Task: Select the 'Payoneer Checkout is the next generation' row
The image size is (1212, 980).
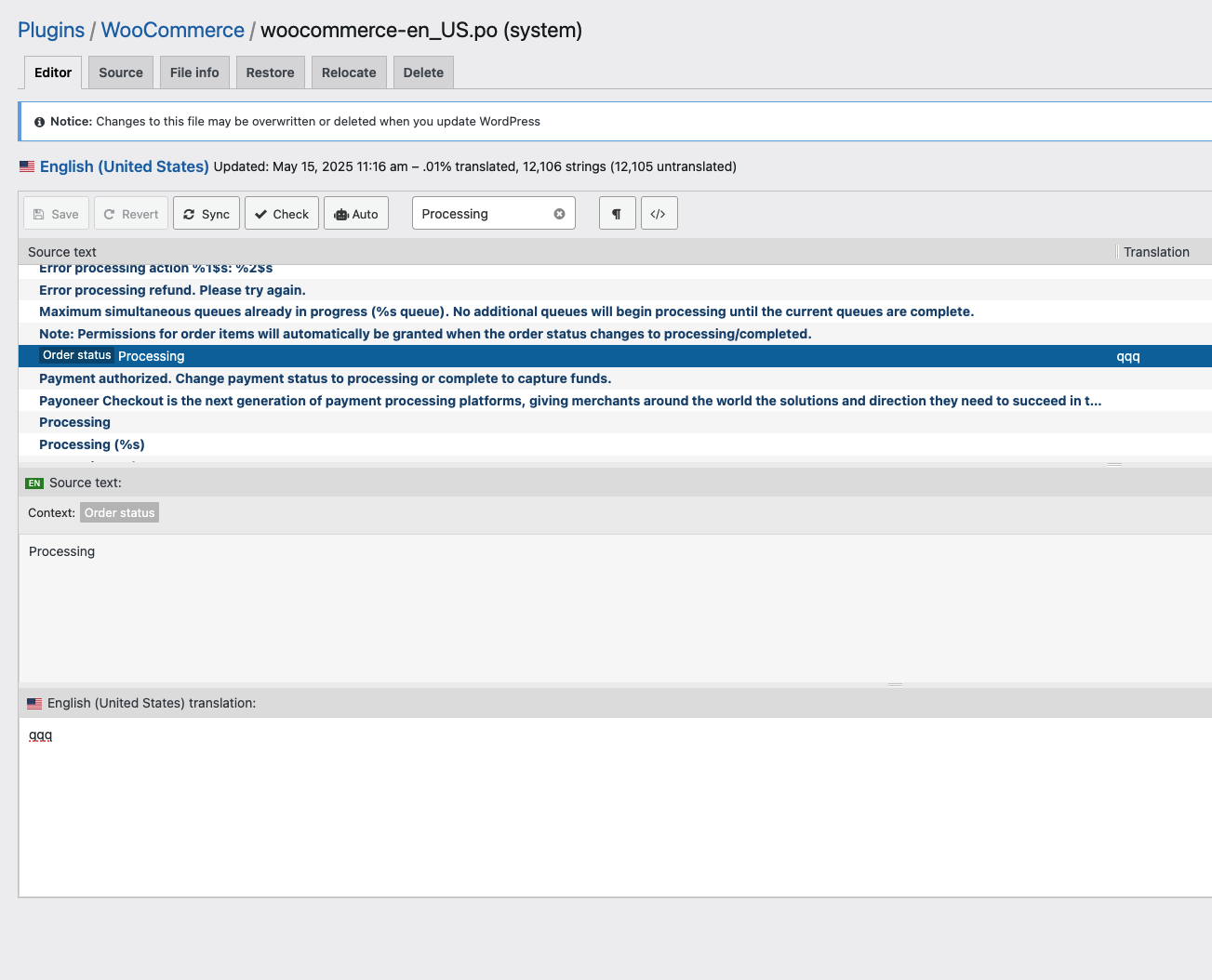Action: point(615,401)
